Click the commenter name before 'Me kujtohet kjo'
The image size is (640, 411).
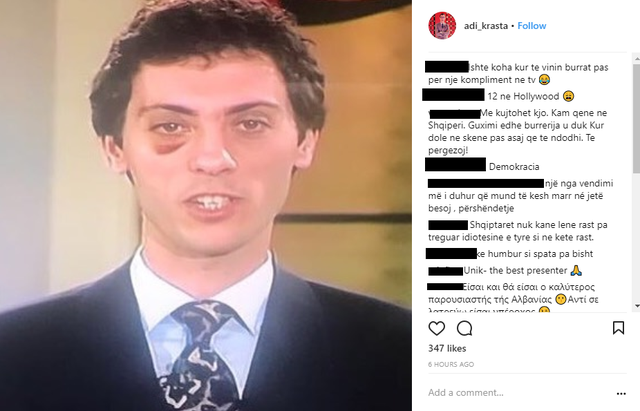455,114
